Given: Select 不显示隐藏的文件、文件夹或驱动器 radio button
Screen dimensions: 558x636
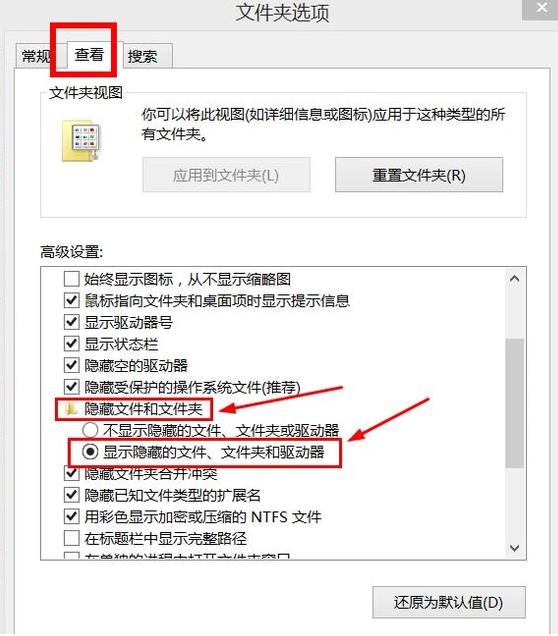Looking at the screenshot, I should [x=90, y=430].
